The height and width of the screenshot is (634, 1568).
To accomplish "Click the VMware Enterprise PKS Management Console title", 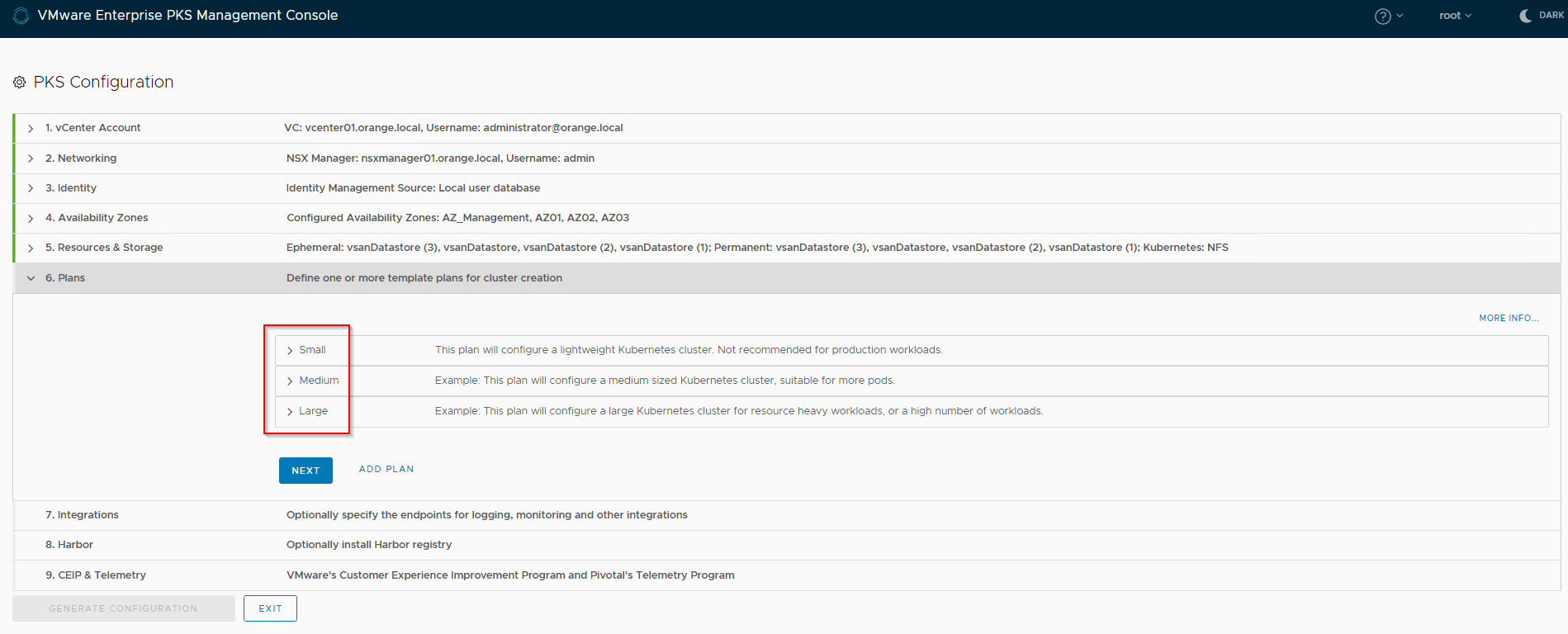I will tap(187, 16).
